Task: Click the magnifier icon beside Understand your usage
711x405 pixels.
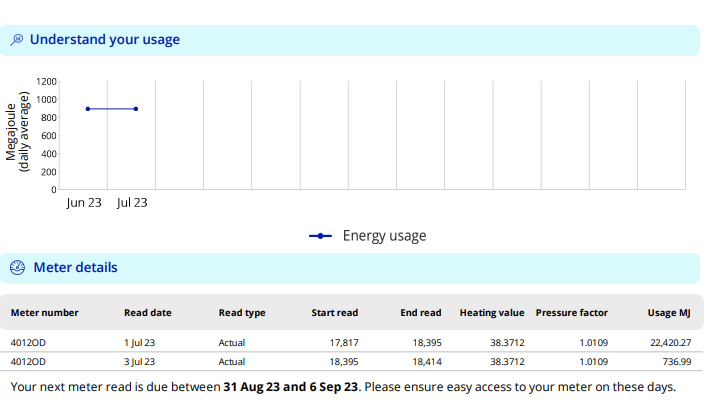Action: point(17,40)
